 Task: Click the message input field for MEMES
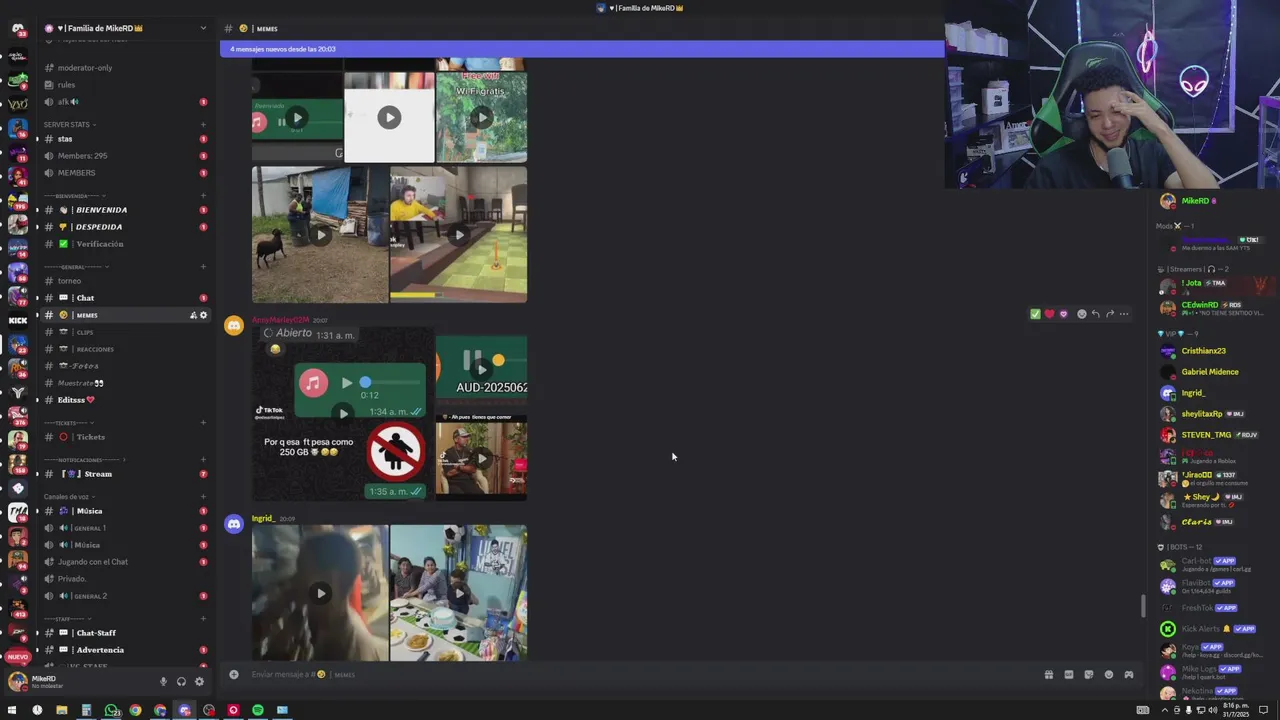640,674
